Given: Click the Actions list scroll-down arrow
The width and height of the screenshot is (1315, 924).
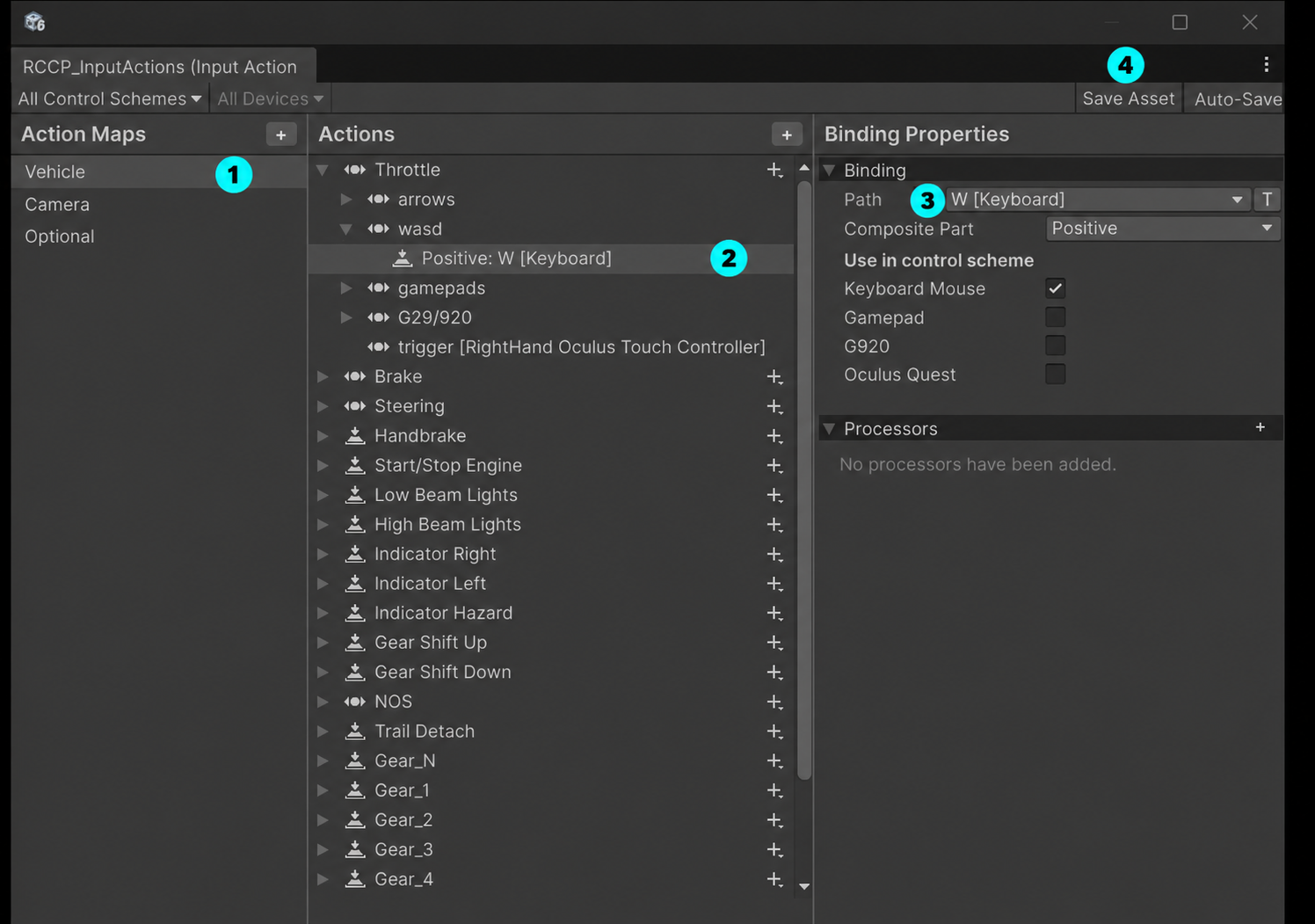Looking at the screenshot, I should point(804,886).
